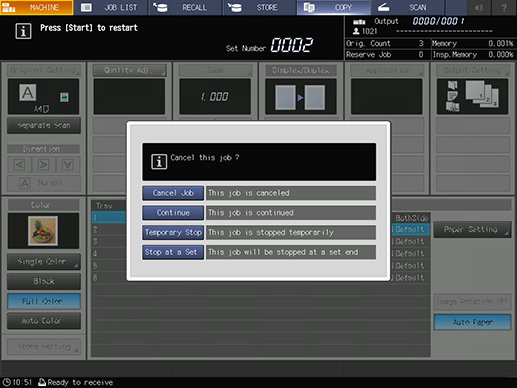Confirm with the Cancel Job button

click(173, 193)
